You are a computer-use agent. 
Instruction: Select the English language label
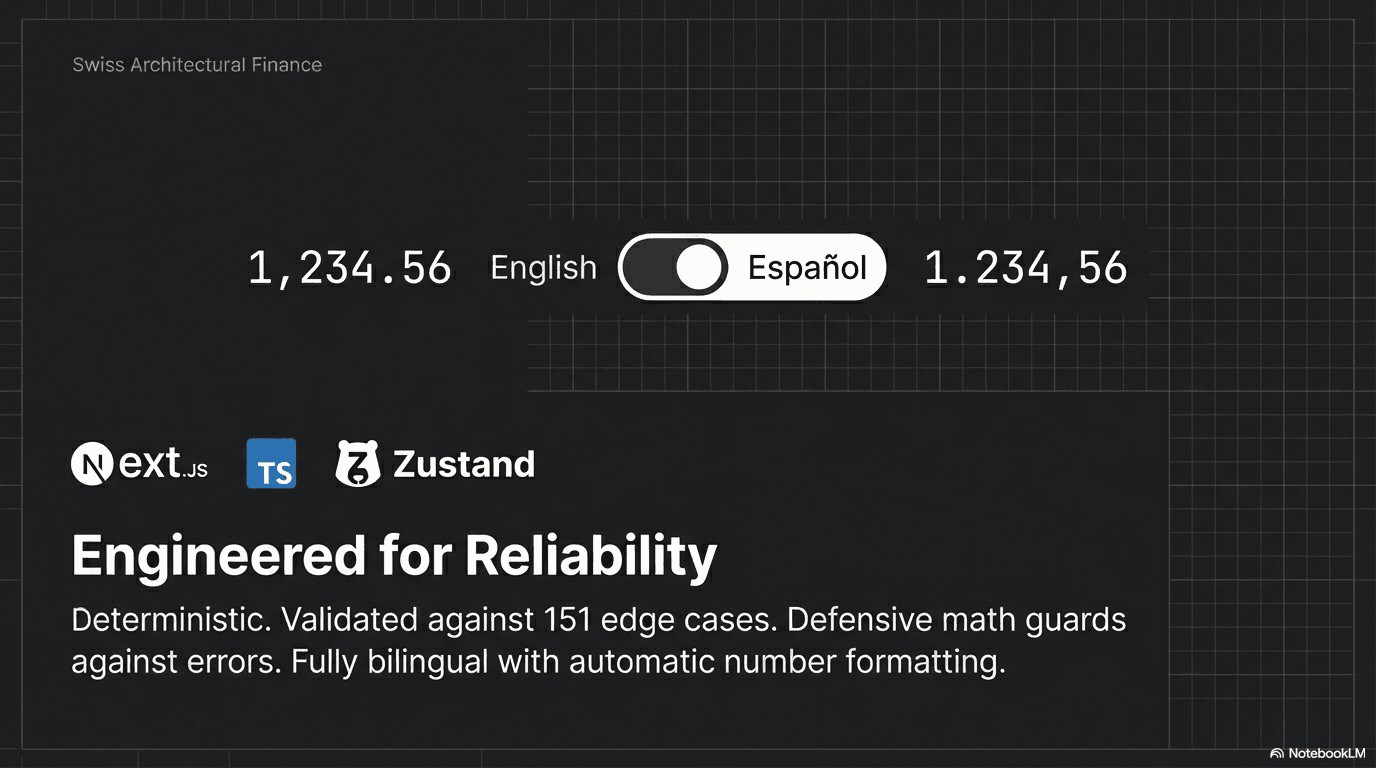pyautogui.click(x=543, y=268)
